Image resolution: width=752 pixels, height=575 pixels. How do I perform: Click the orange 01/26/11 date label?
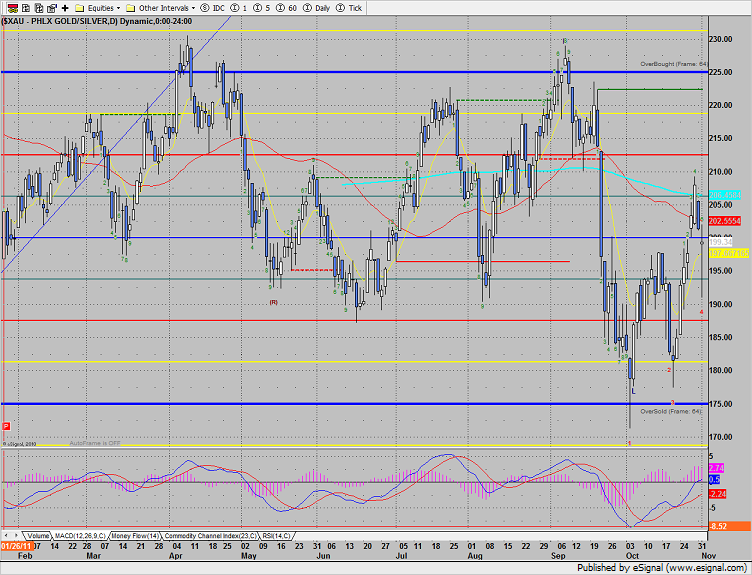pyautogui.click(x=16, y=546)
